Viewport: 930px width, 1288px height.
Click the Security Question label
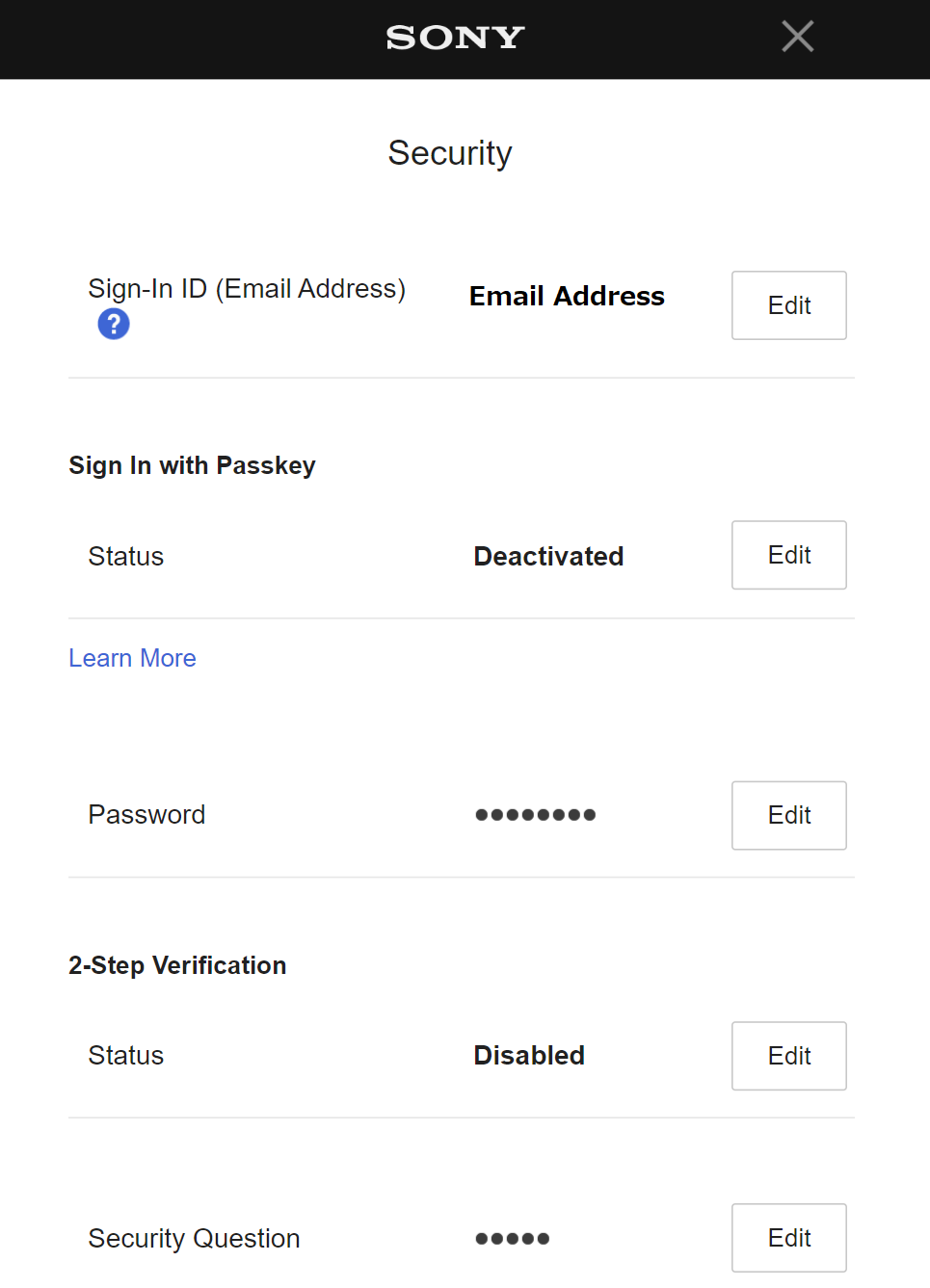coord(194,1239)
